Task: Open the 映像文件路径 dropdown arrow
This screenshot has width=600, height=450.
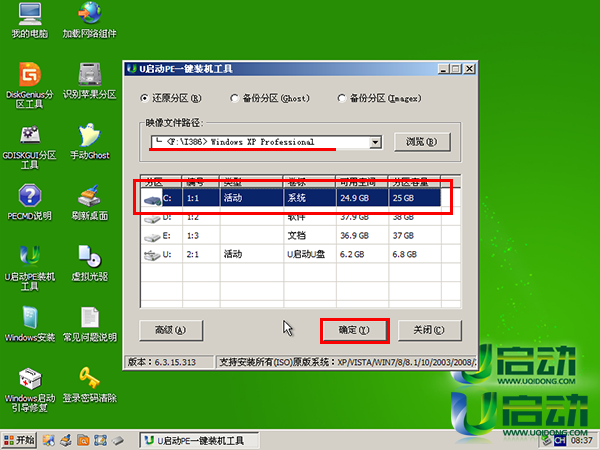Action: pyautogui.click(x=375, y=142)
